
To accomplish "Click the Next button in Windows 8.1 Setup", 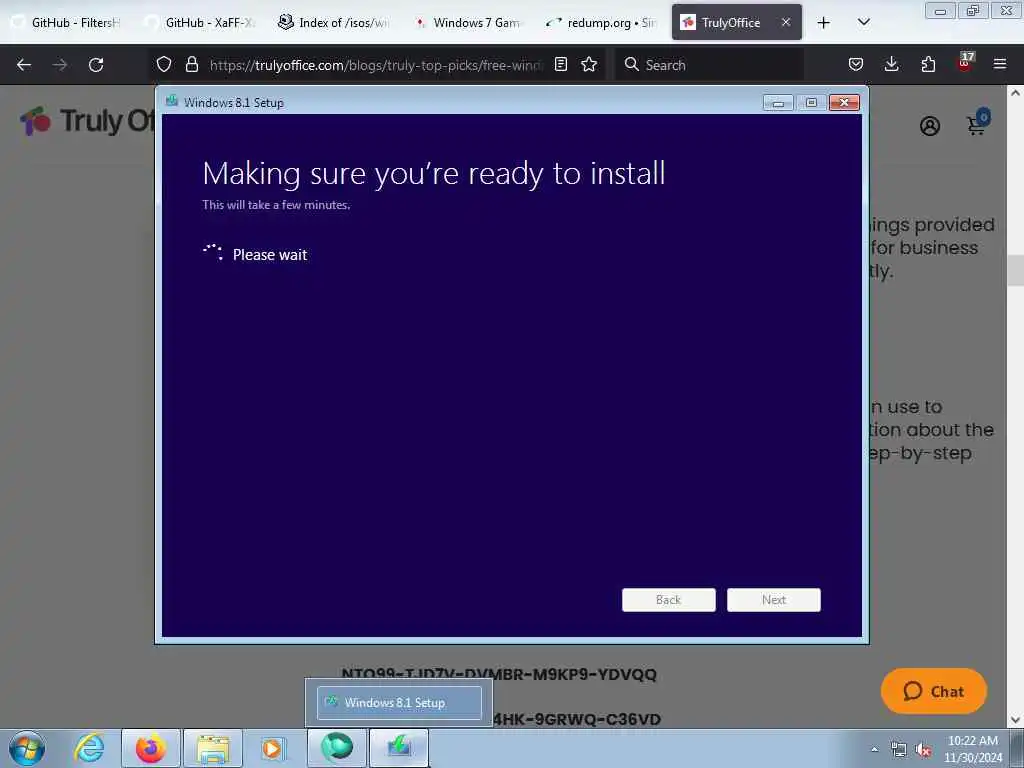I will (x=774, y=600).
